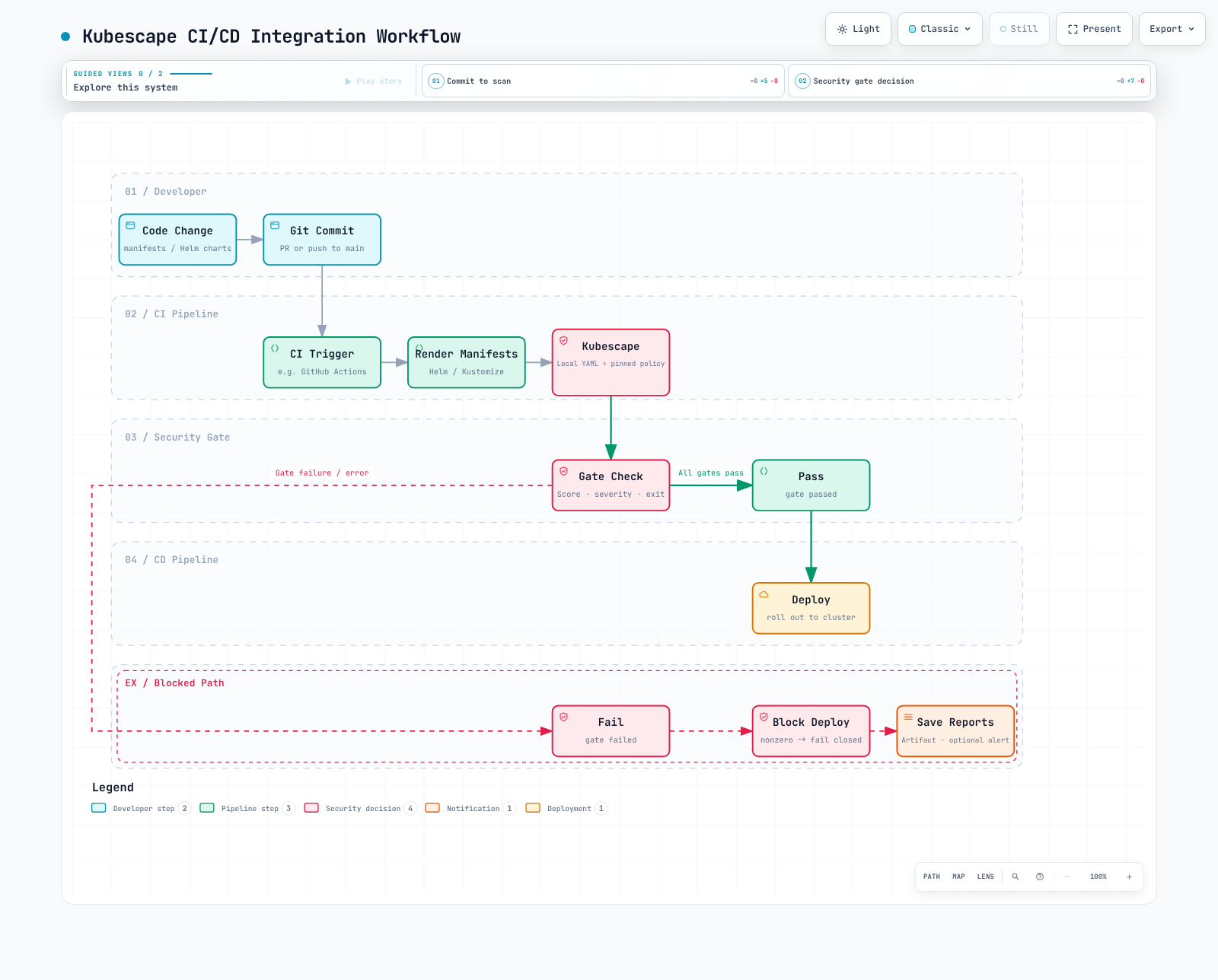Open the help question mark icon
This screenshot has height=980, width=1218.
point(1040,877)
